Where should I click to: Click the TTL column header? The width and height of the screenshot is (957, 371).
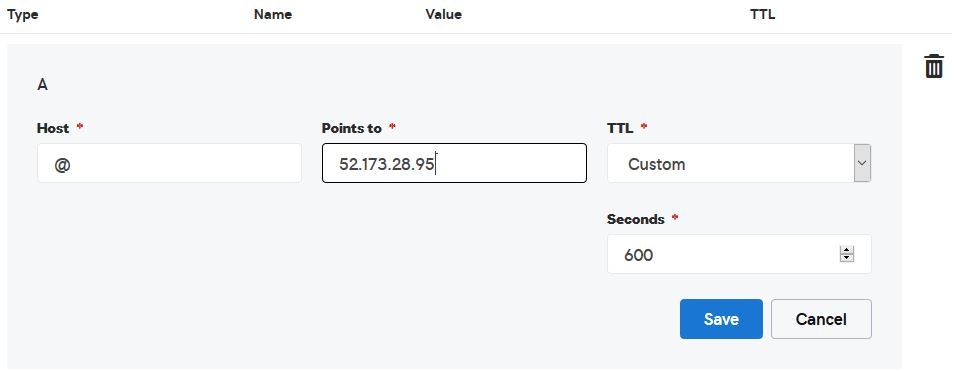(763, 15)
